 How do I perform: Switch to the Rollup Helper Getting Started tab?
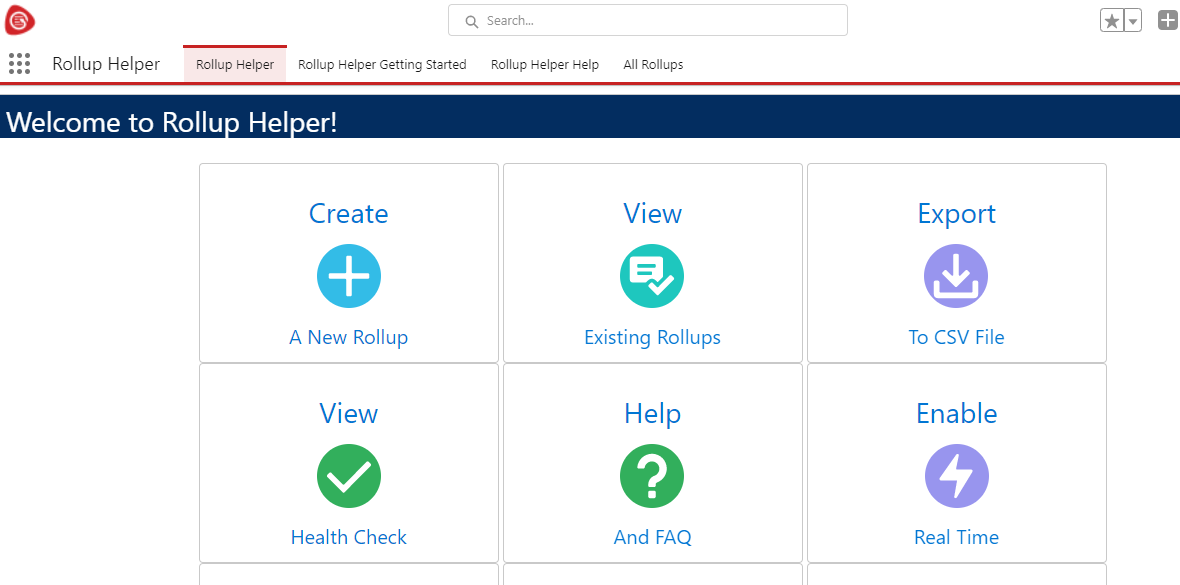click(x=382, y=65)
